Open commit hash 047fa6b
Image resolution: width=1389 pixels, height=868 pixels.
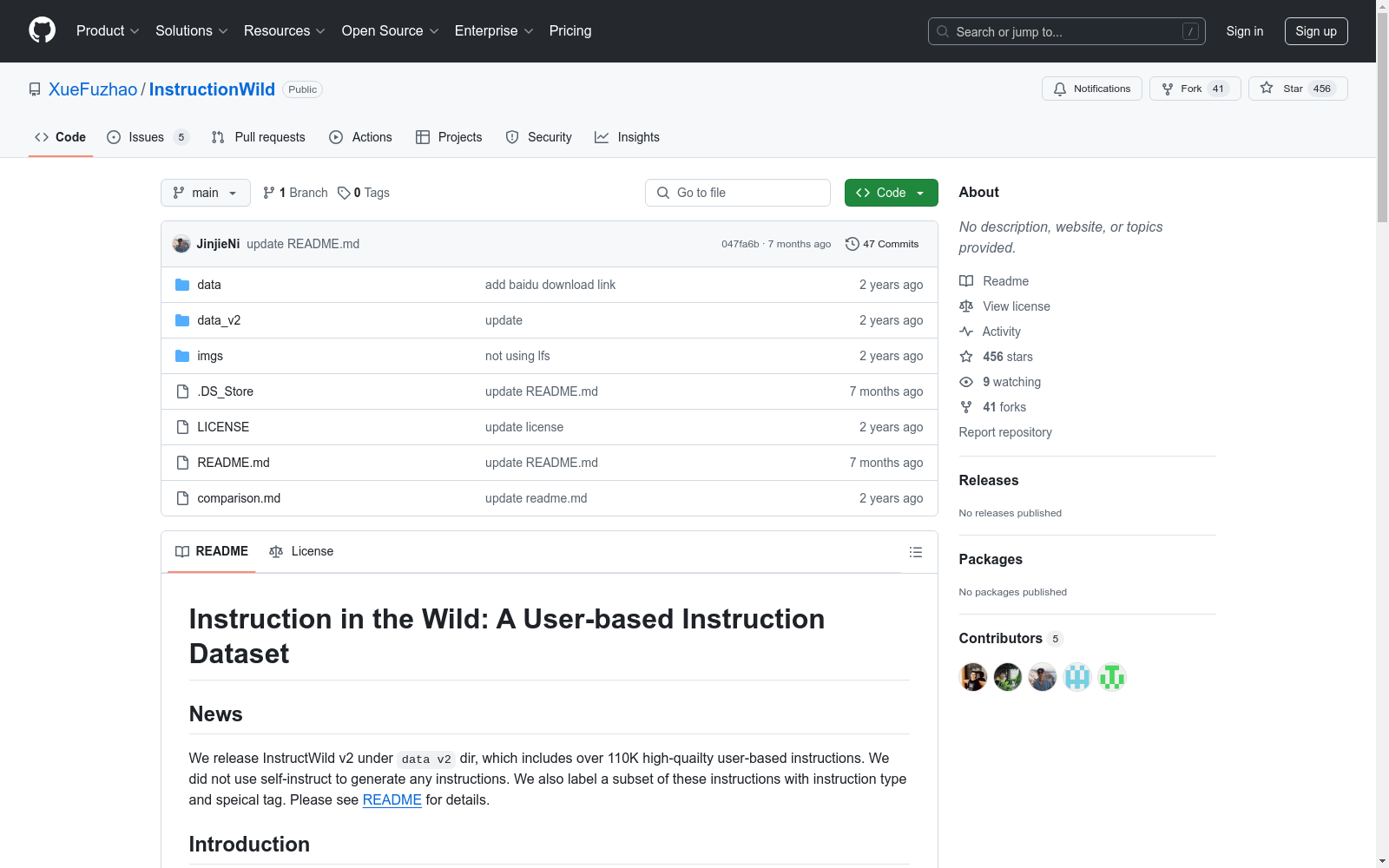740,244
